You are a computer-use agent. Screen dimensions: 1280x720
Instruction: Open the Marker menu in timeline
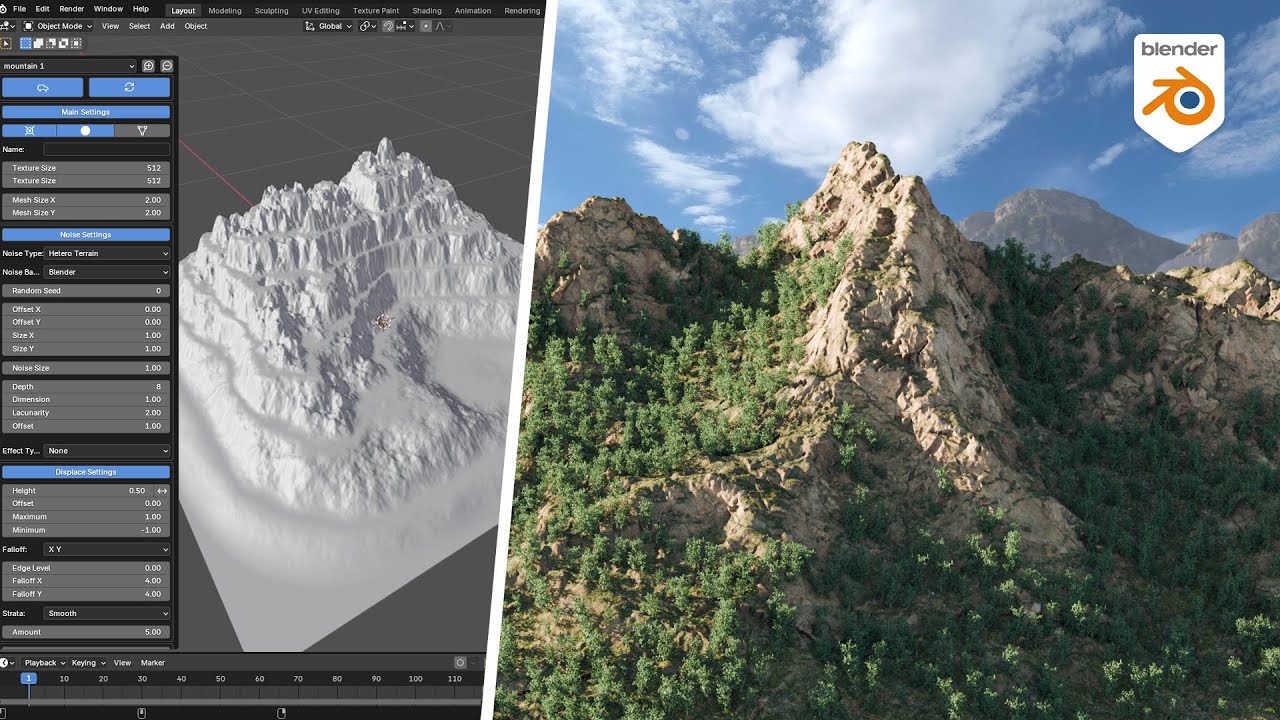tap(153, 662)
